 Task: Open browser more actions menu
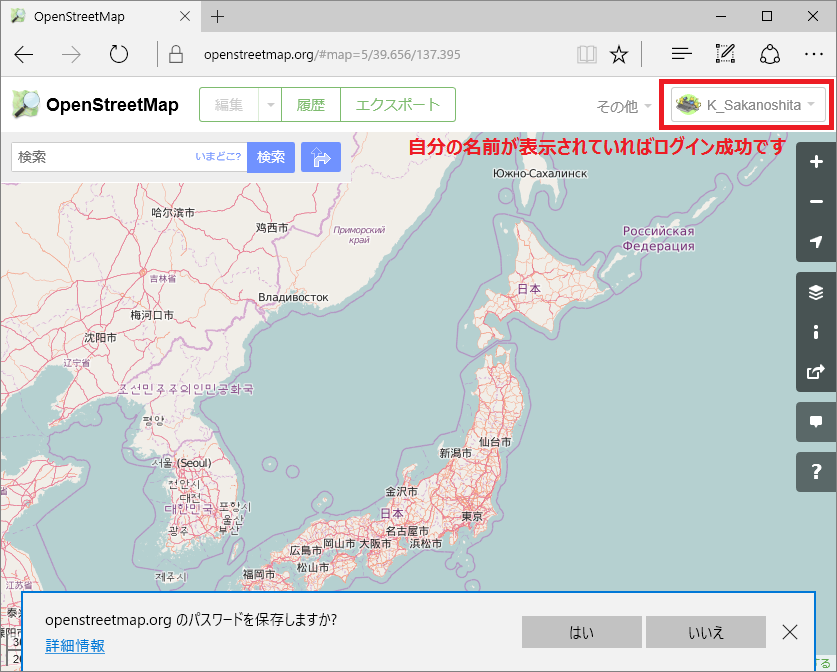coord(814,54)
